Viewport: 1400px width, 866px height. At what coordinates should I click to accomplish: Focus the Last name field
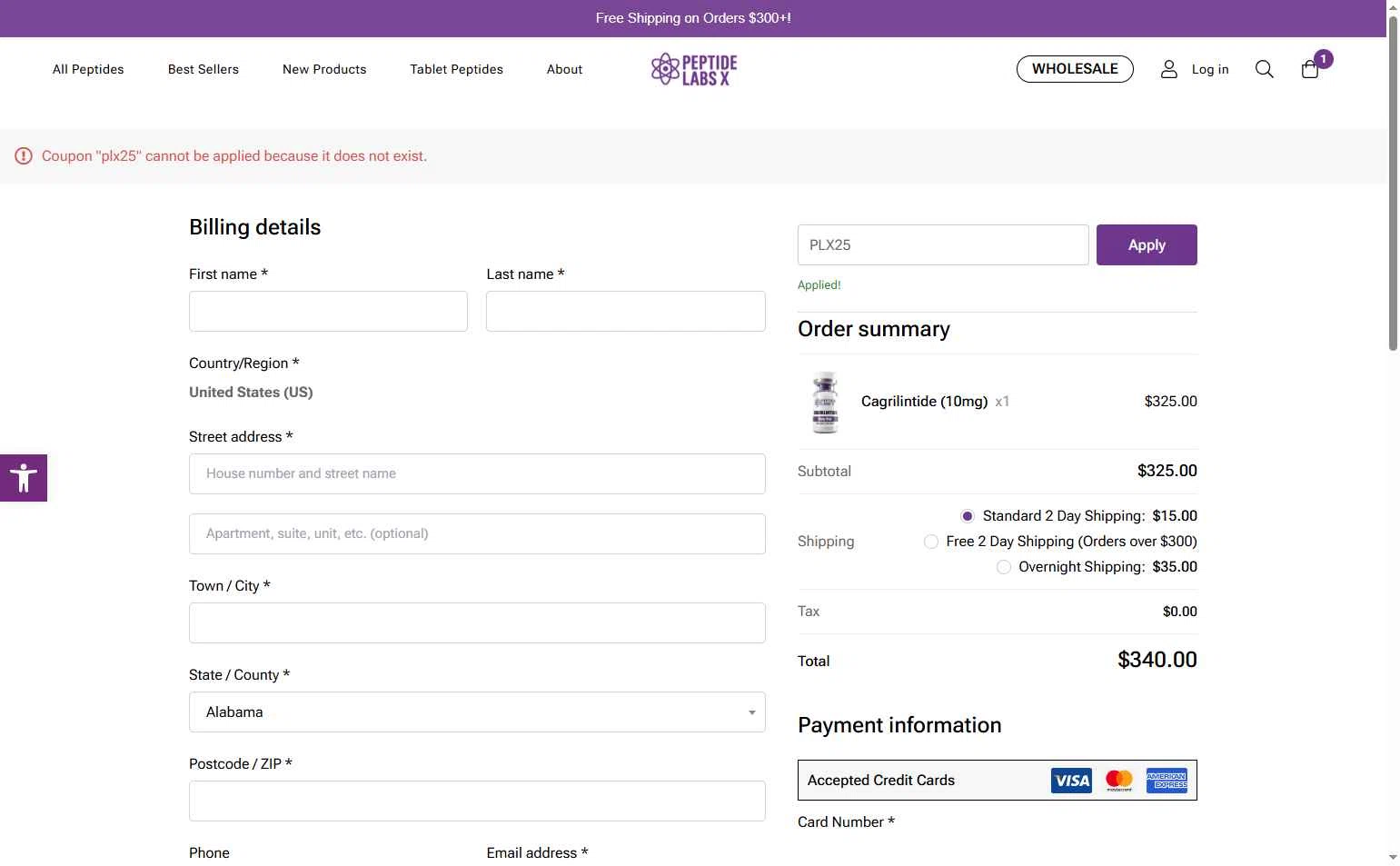click(x=626, y=312)
